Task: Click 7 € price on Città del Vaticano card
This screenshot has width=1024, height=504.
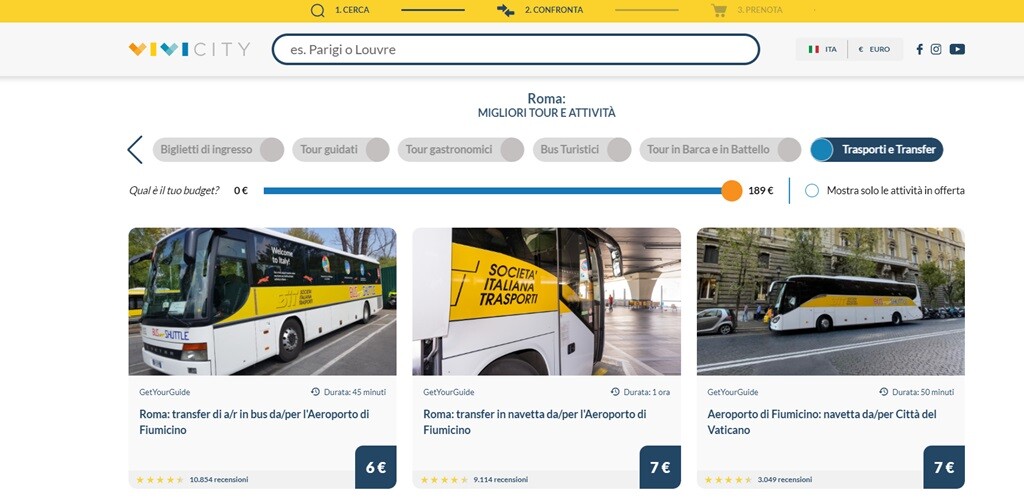Action: coord(944,467)
